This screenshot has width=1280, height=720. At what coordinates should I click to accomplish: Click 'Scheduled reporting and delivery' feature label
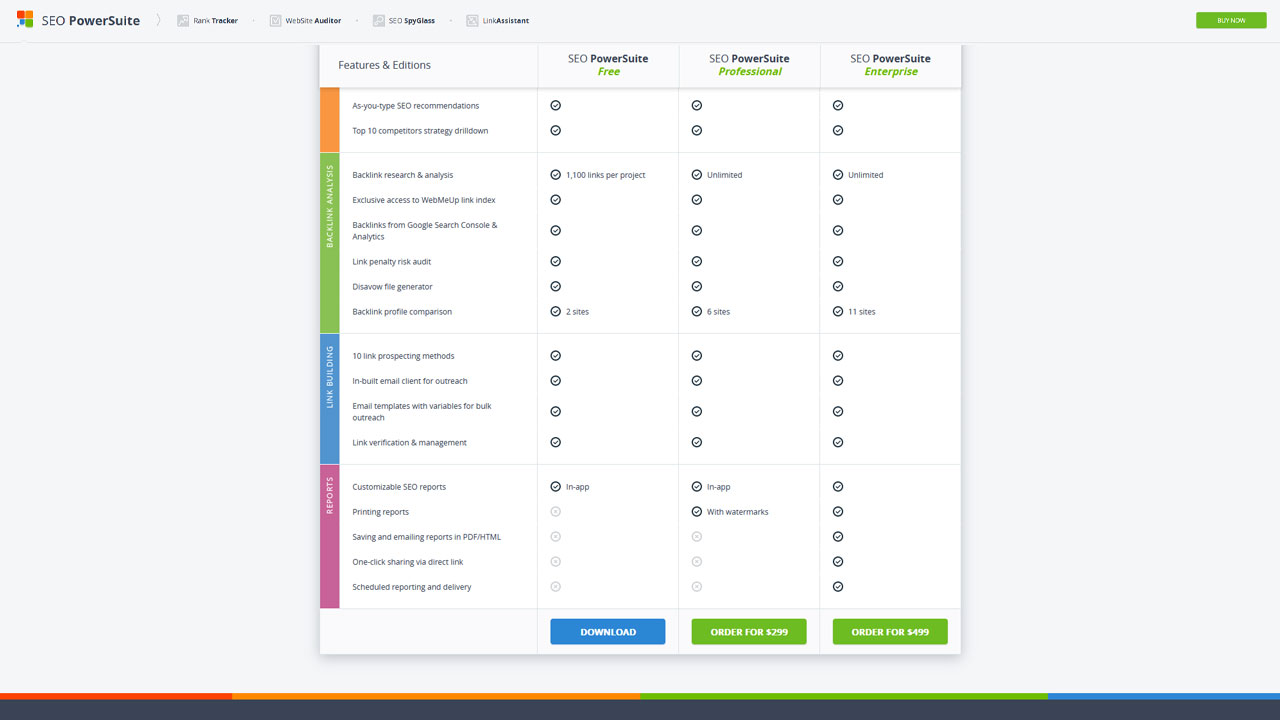click(412, 587)
